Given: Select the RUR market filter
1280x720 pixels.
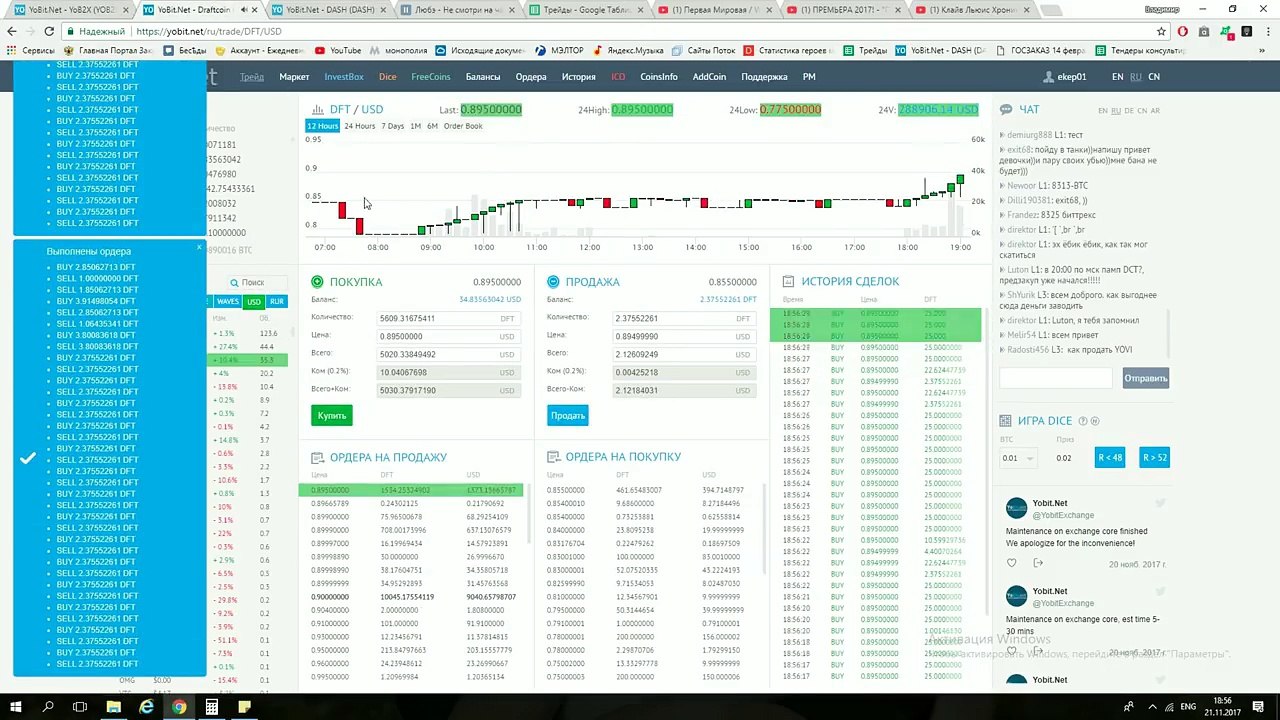Looking at the screenshot, I should pos(277,301).
